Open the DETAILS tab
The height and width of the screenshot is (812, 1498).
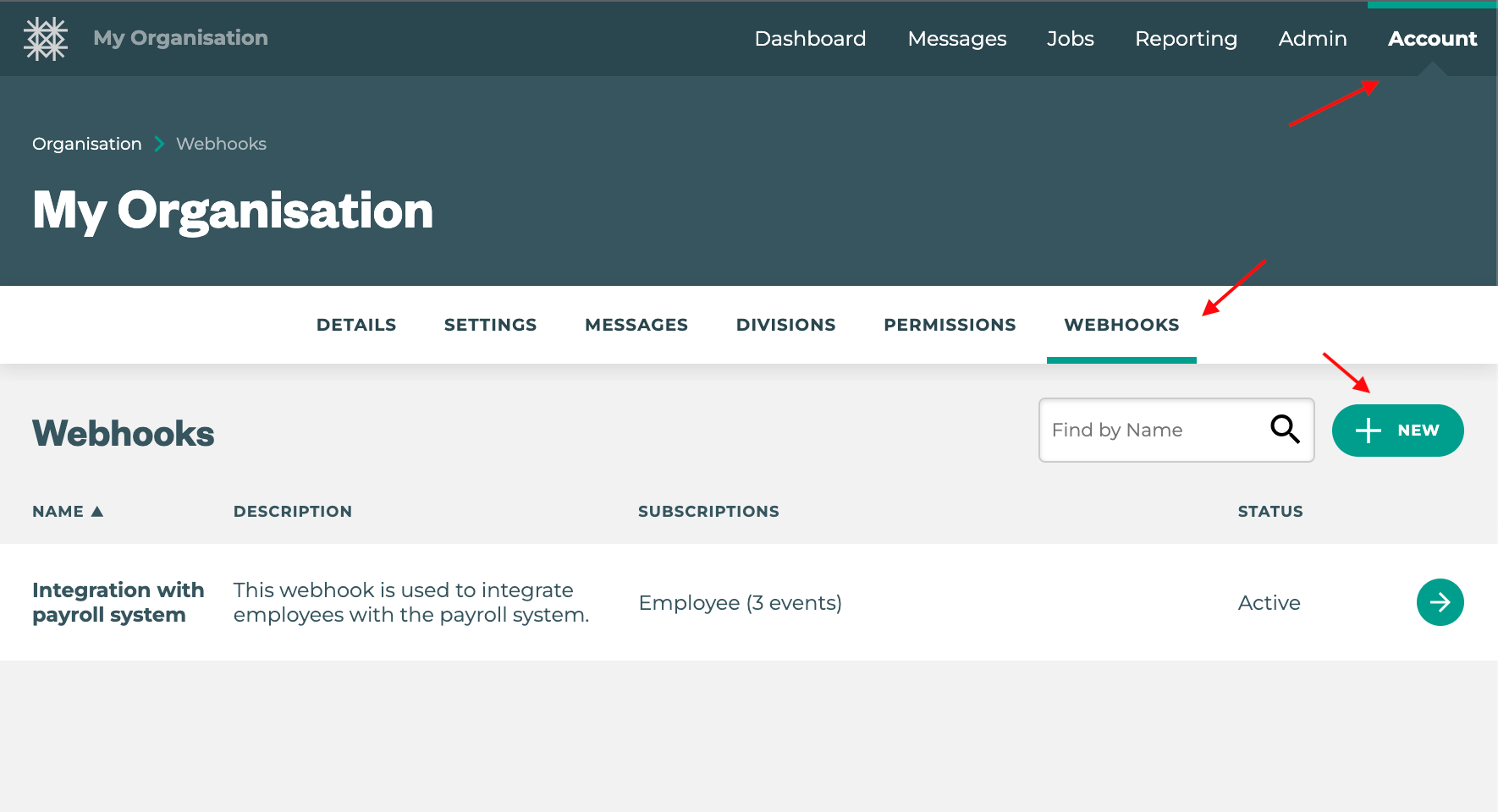pyautogui.click(x=355, y=324)
